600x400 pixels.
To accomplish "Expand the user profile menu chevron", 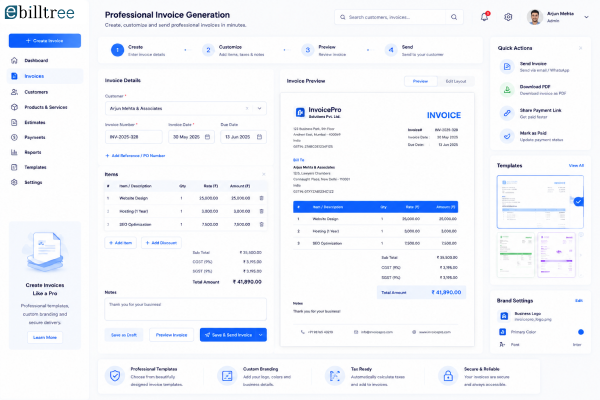I will point(586,17).
